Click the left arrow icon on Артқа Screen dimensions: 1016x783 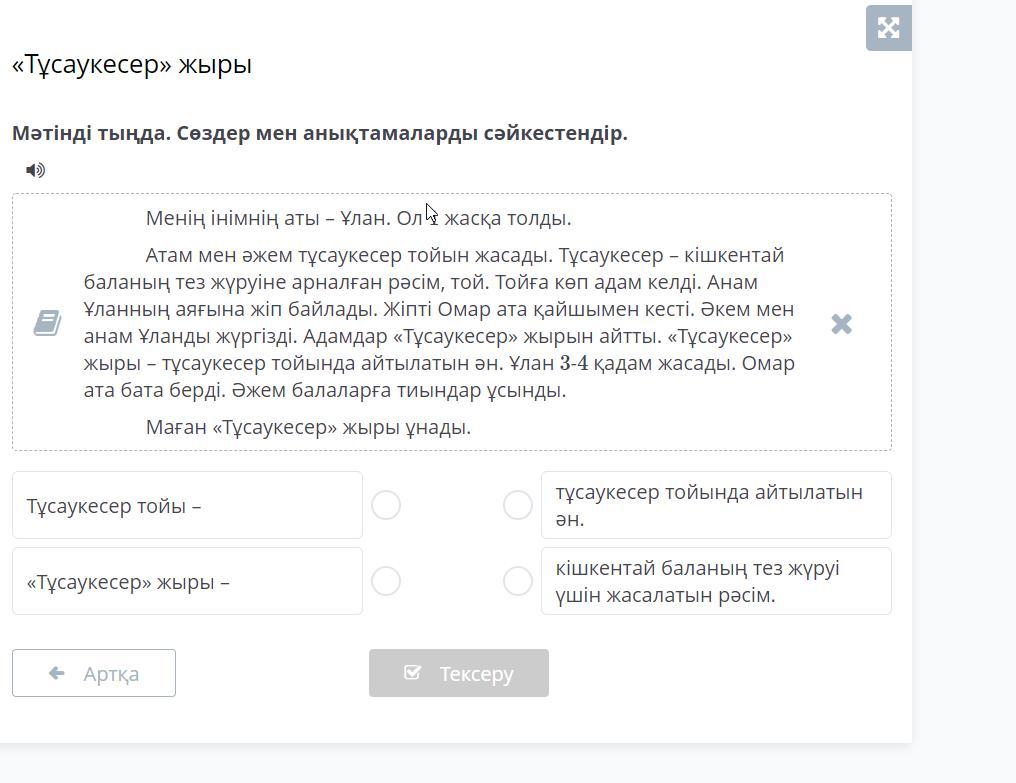pos(57,673)
